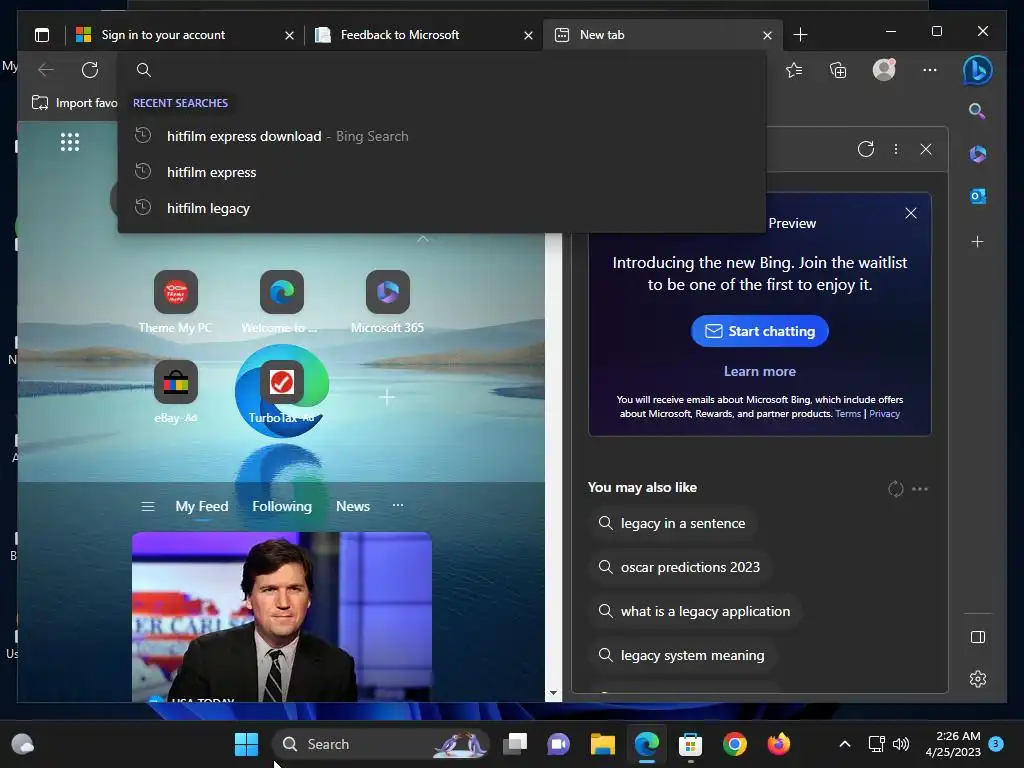The width and height of the screenshot is (1024, 768).
Task: Open the Microsoft 365 quick link tile
Action: coord(387,292)
